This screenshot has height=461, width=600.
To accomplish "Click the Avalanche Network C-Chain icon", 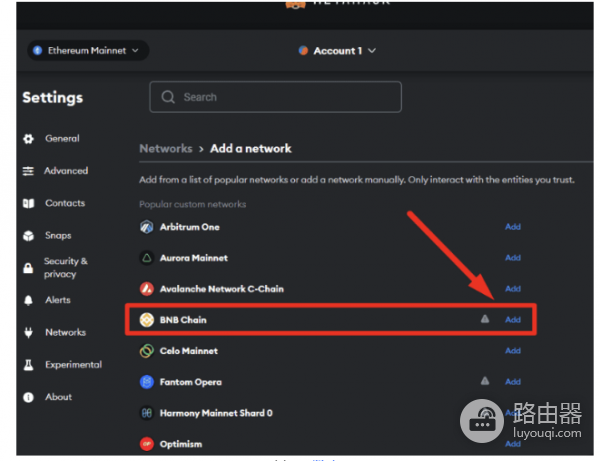I will [x=147, y=289].
